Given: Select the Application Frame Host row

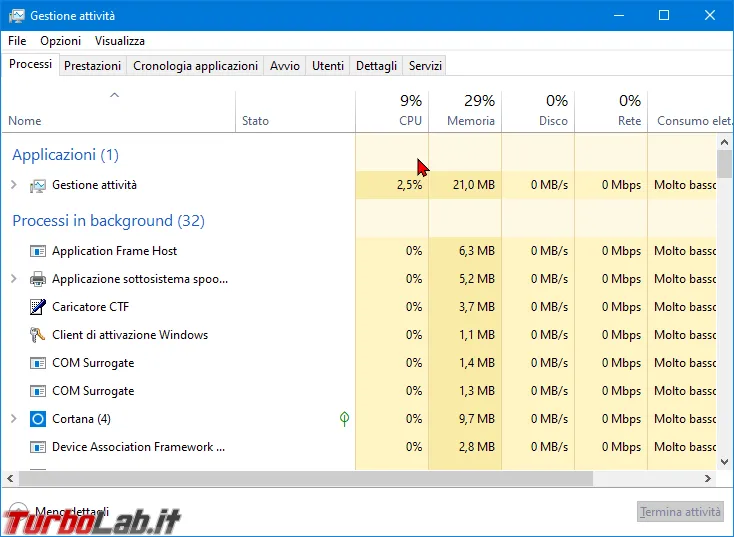Looking at the screenshot, I should point(359,251).
